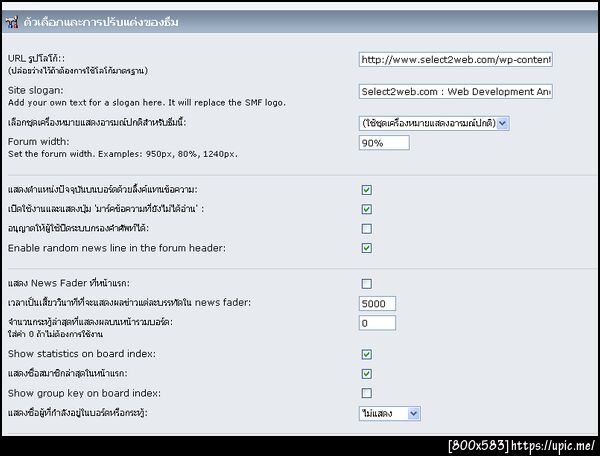Enable allow users to disable word censor

point(367,229)
